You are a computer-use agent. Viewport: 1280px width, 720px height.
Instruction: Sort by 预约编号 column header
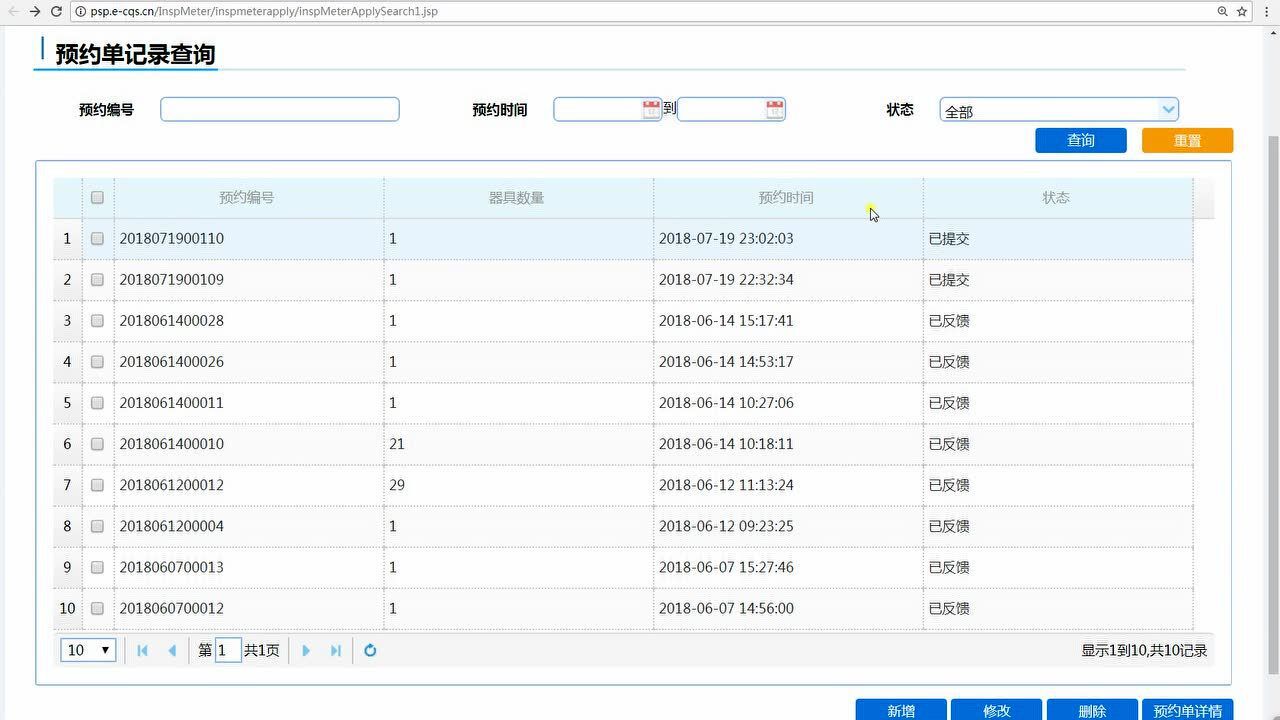247,197
